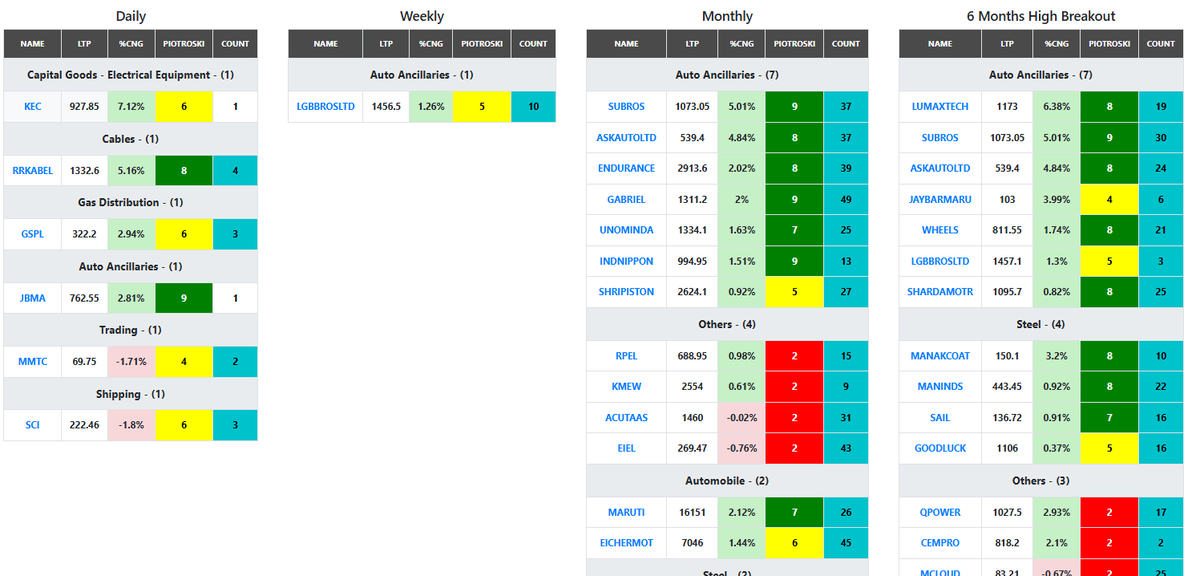This screenshot has height=576, width=1200.
Task: Click the 'Shipping - (1)' group row
Action: pyautogui.click(x=130, y=394)
